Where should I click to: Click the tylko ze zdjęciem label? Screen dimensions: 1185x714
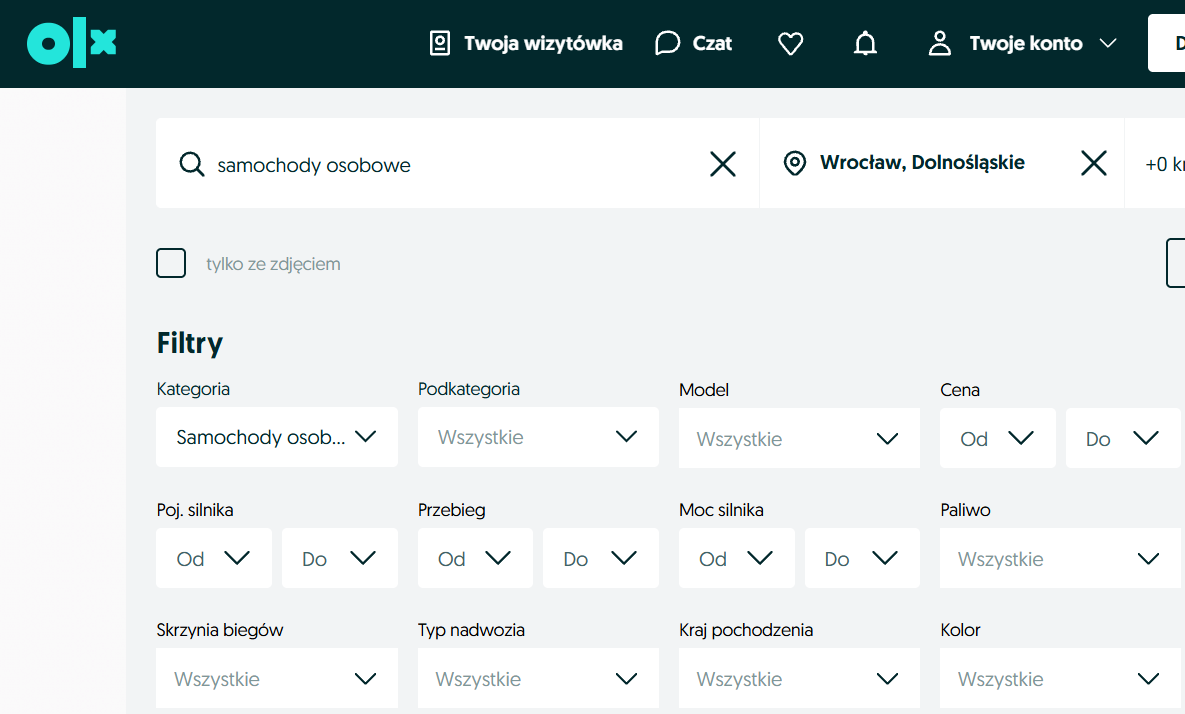pyautogui.click(x=273, y=264)
